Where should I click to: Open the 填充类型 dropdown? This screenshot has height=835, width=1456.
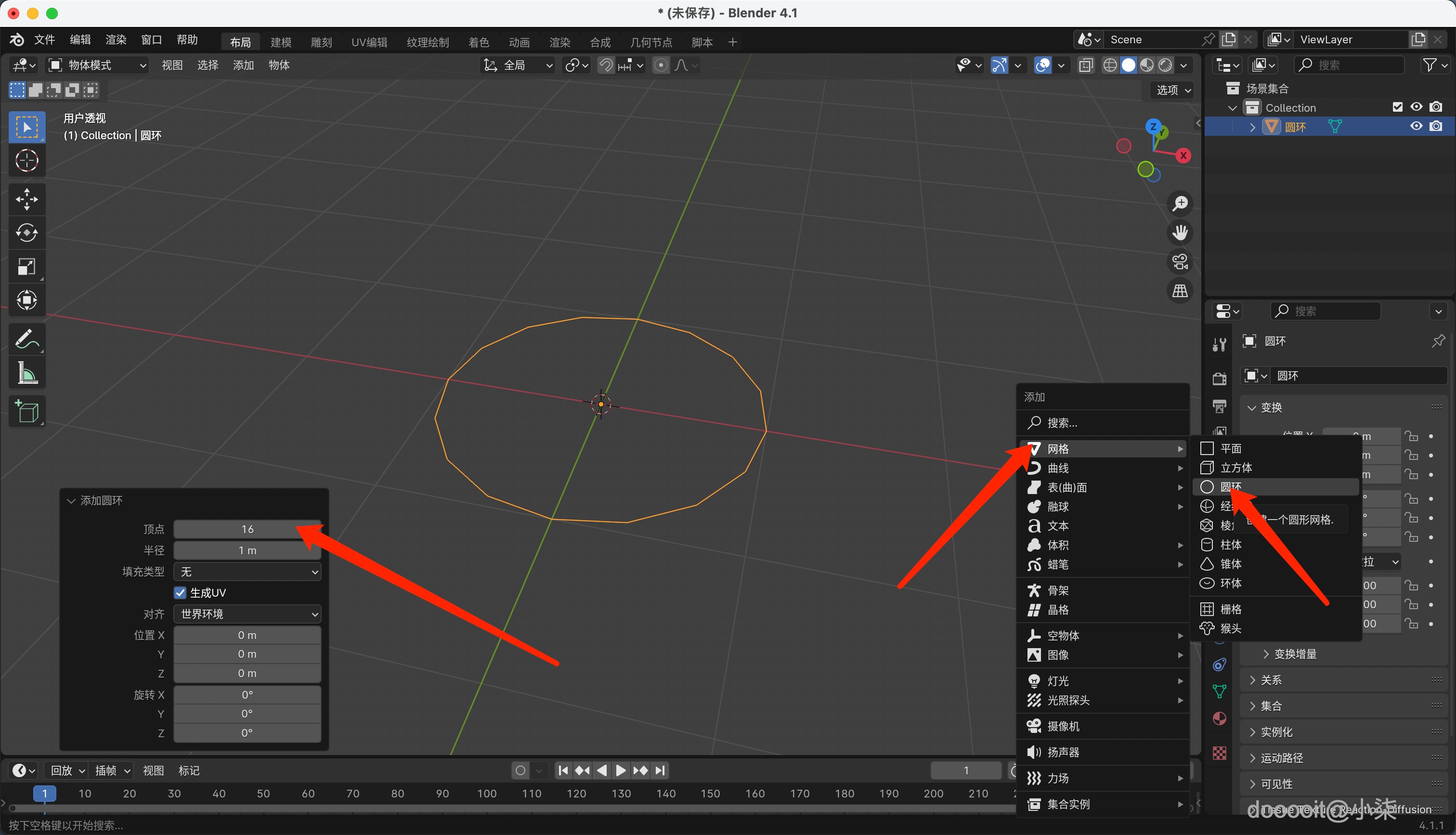pyautogui.click(x=247, y=572)
